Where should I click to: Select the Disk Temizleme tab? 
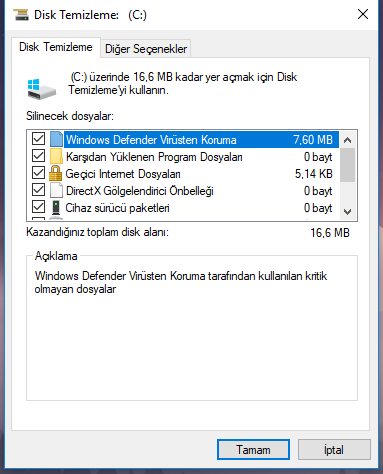56,47
